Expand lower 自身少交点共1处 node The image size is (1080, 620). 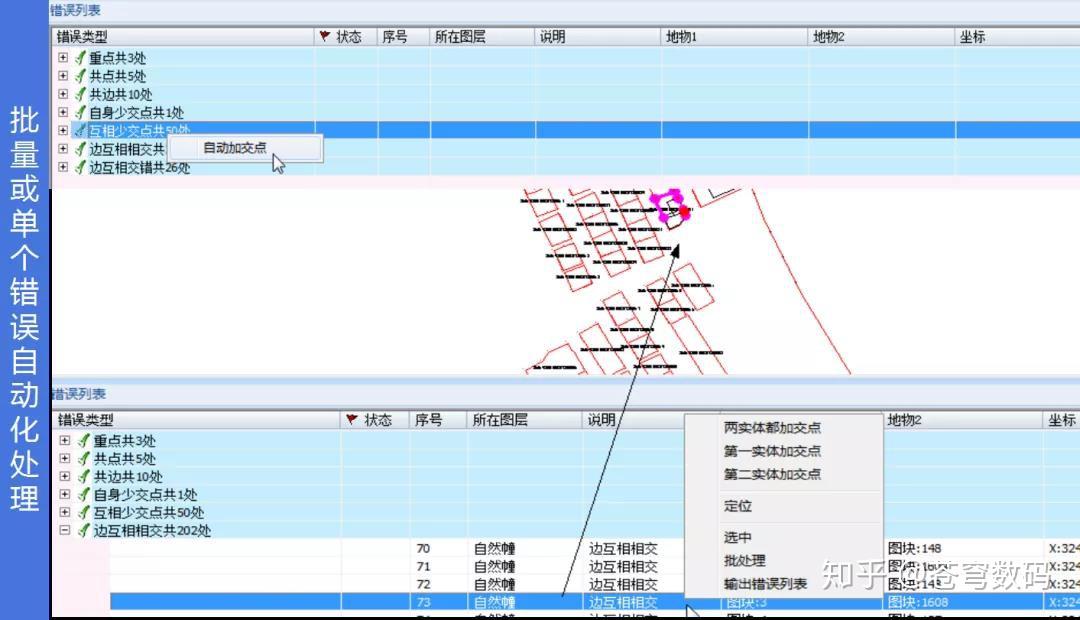point(65,494)
